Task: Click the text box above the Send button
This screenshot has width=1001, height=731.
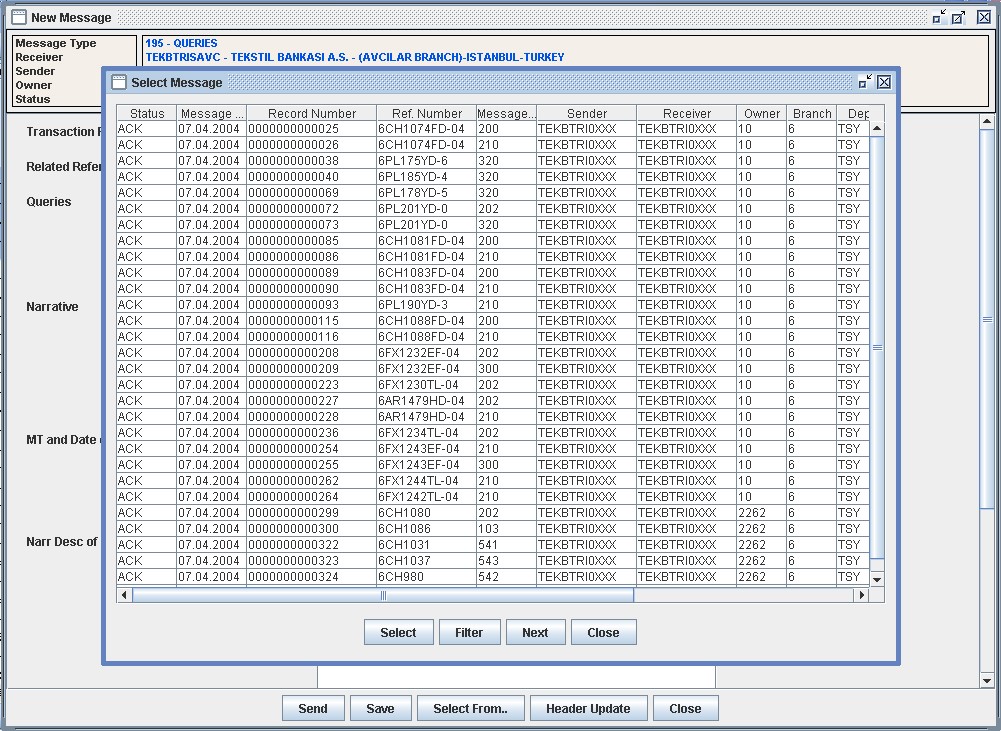Action: [516, 677]
